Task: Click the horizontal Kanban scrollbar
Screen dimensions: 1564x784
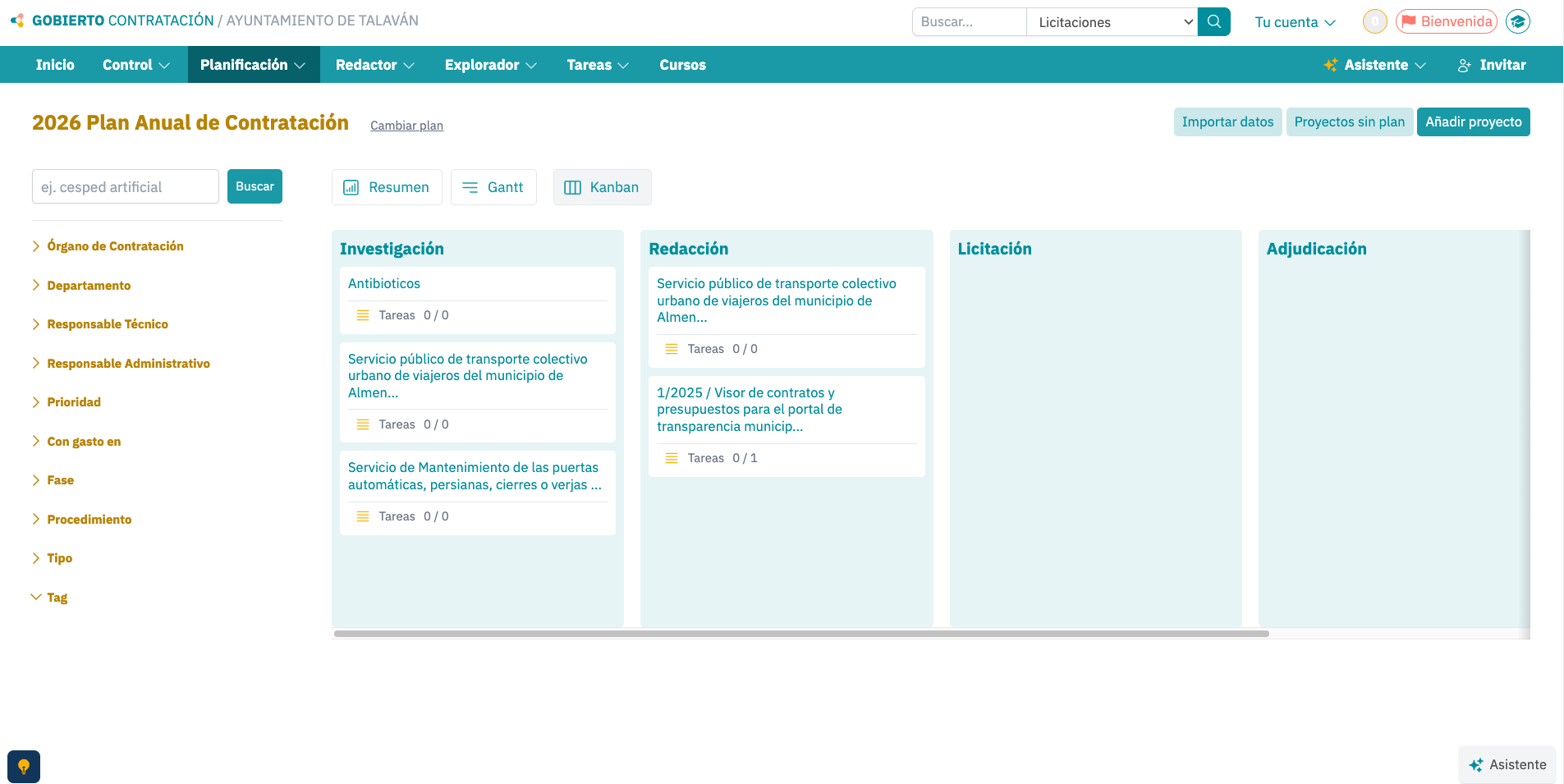Action: pos(801,634)
